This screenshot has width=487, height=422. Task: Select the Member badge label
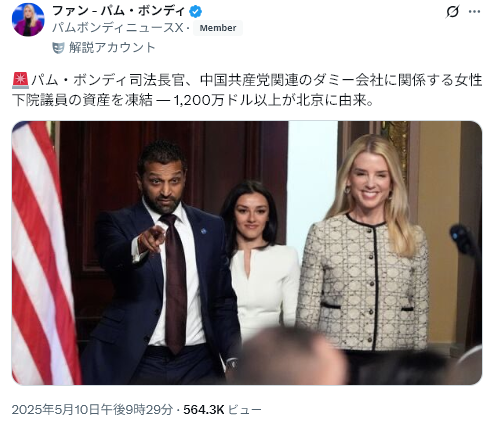(218, 28)
